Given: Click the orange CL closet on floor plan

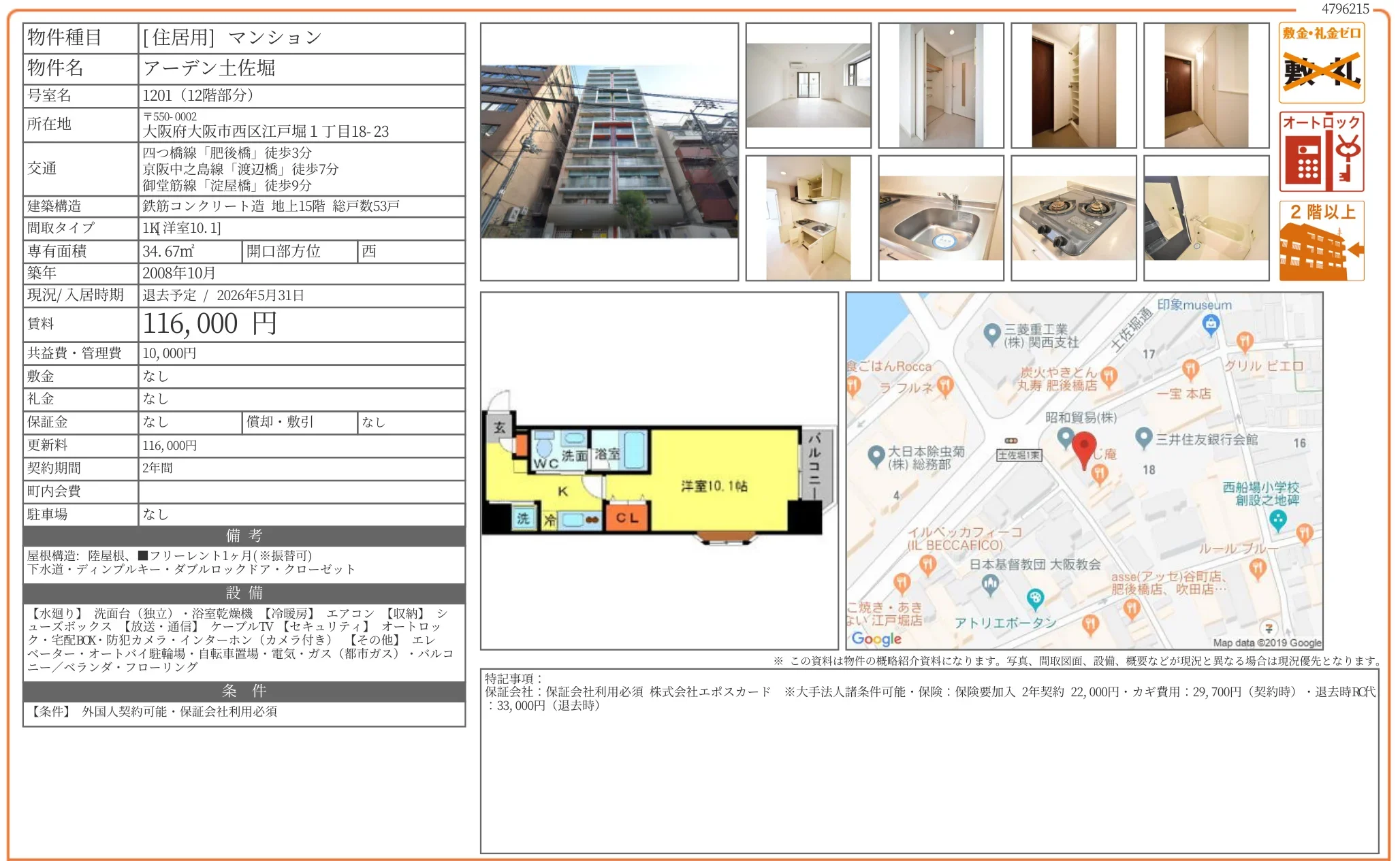Looking at the screenshot, I should click(627, 517).
